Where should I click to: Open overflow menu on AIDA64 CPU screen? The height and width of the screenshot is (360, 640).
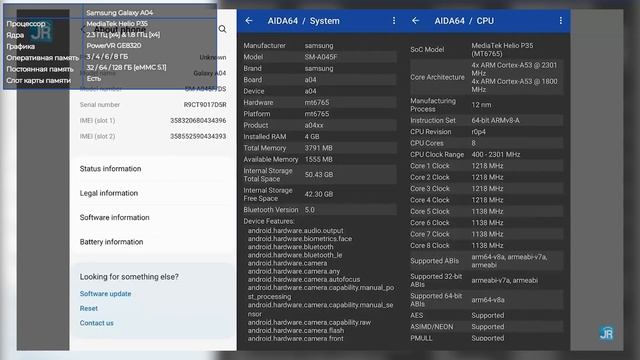(561, 20)
